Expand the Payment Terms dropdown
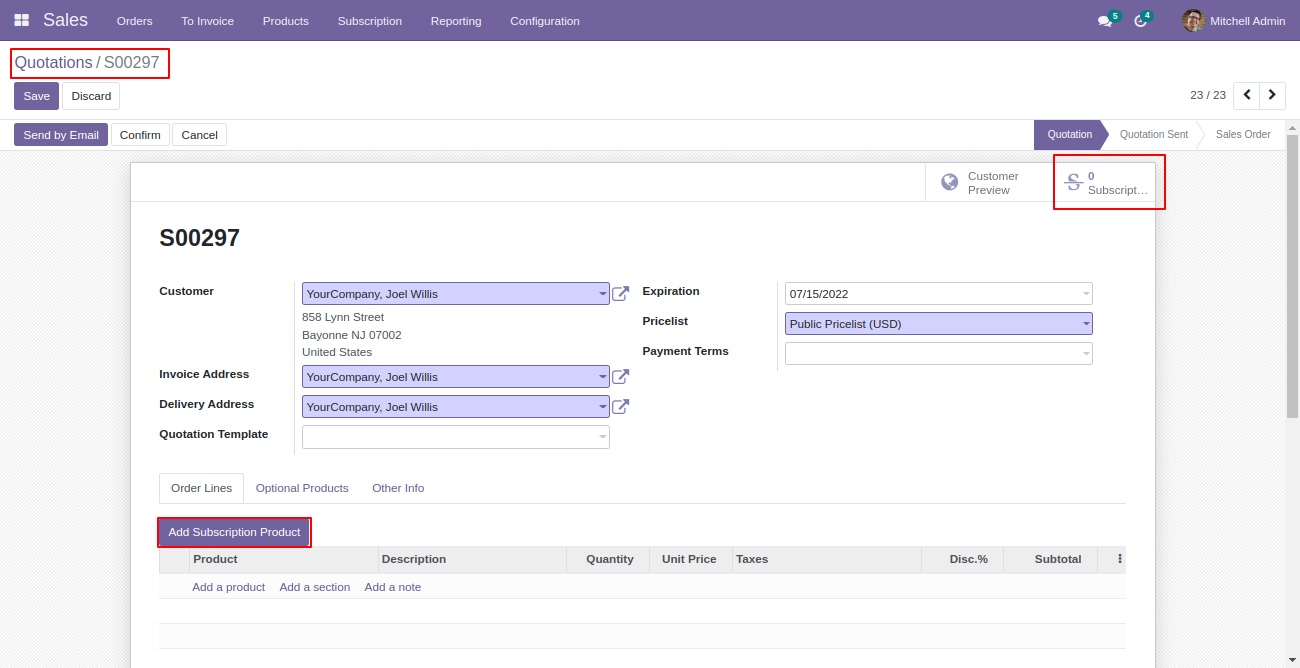 [939, 354]
